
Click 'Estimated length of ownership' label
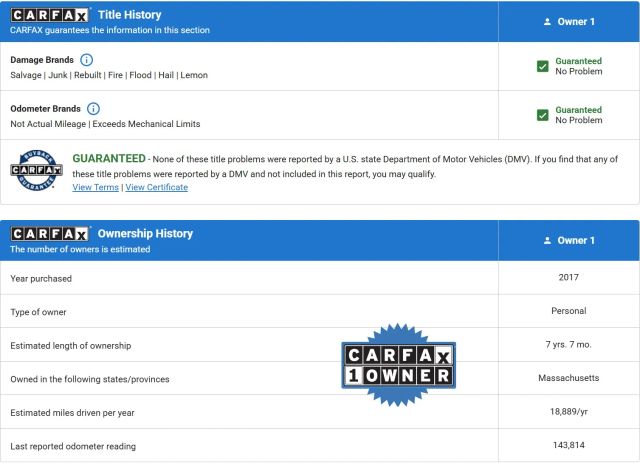tap(71, 345)
